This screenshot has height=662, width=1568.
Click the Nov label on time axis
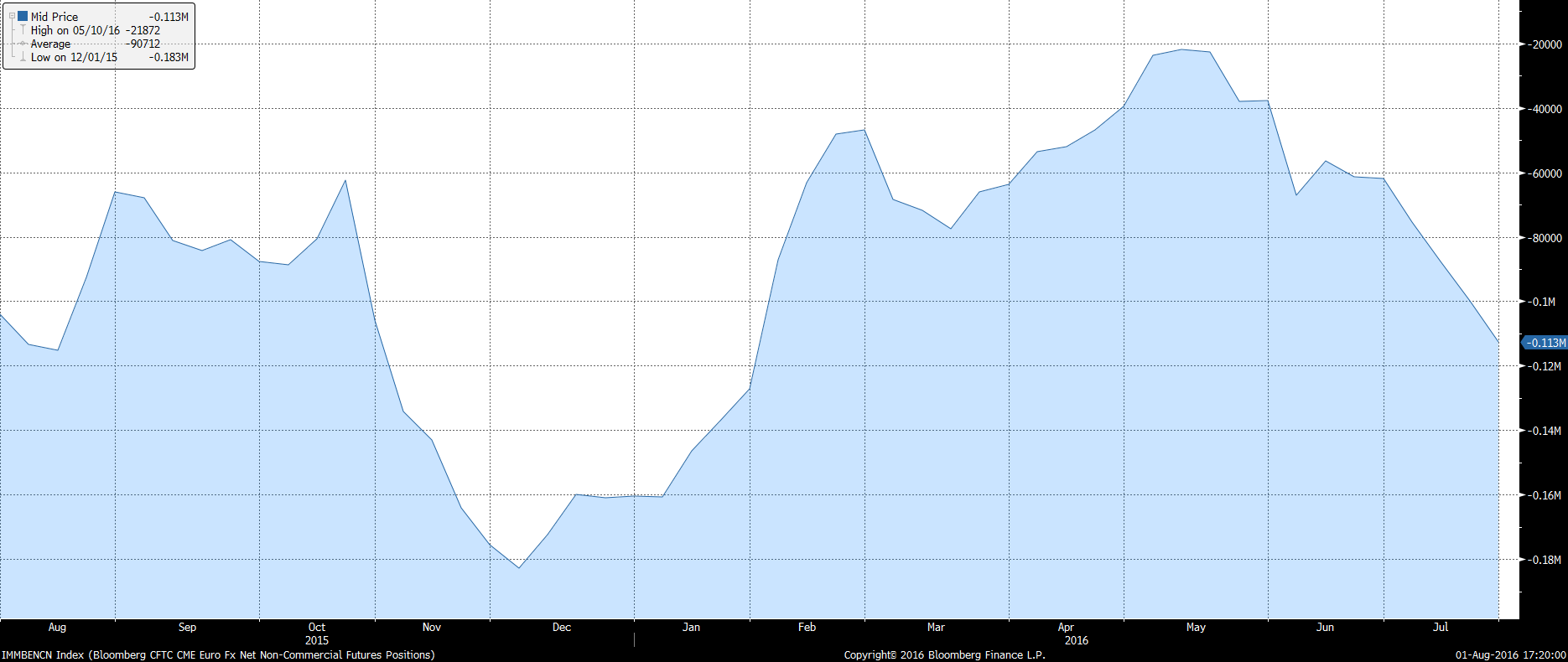click(432, 627)
